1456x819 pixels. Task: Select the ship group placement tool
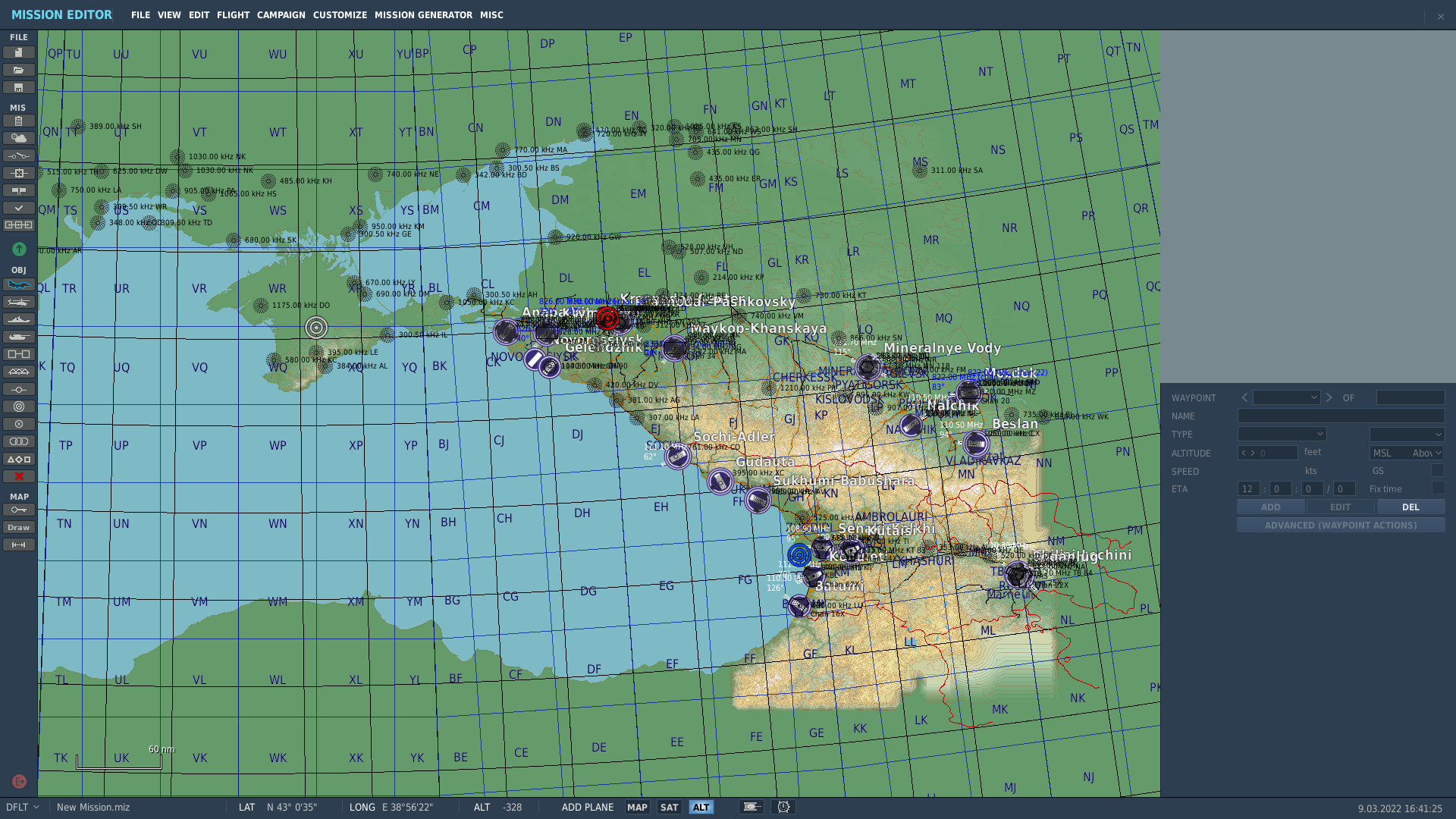[19, 319]
